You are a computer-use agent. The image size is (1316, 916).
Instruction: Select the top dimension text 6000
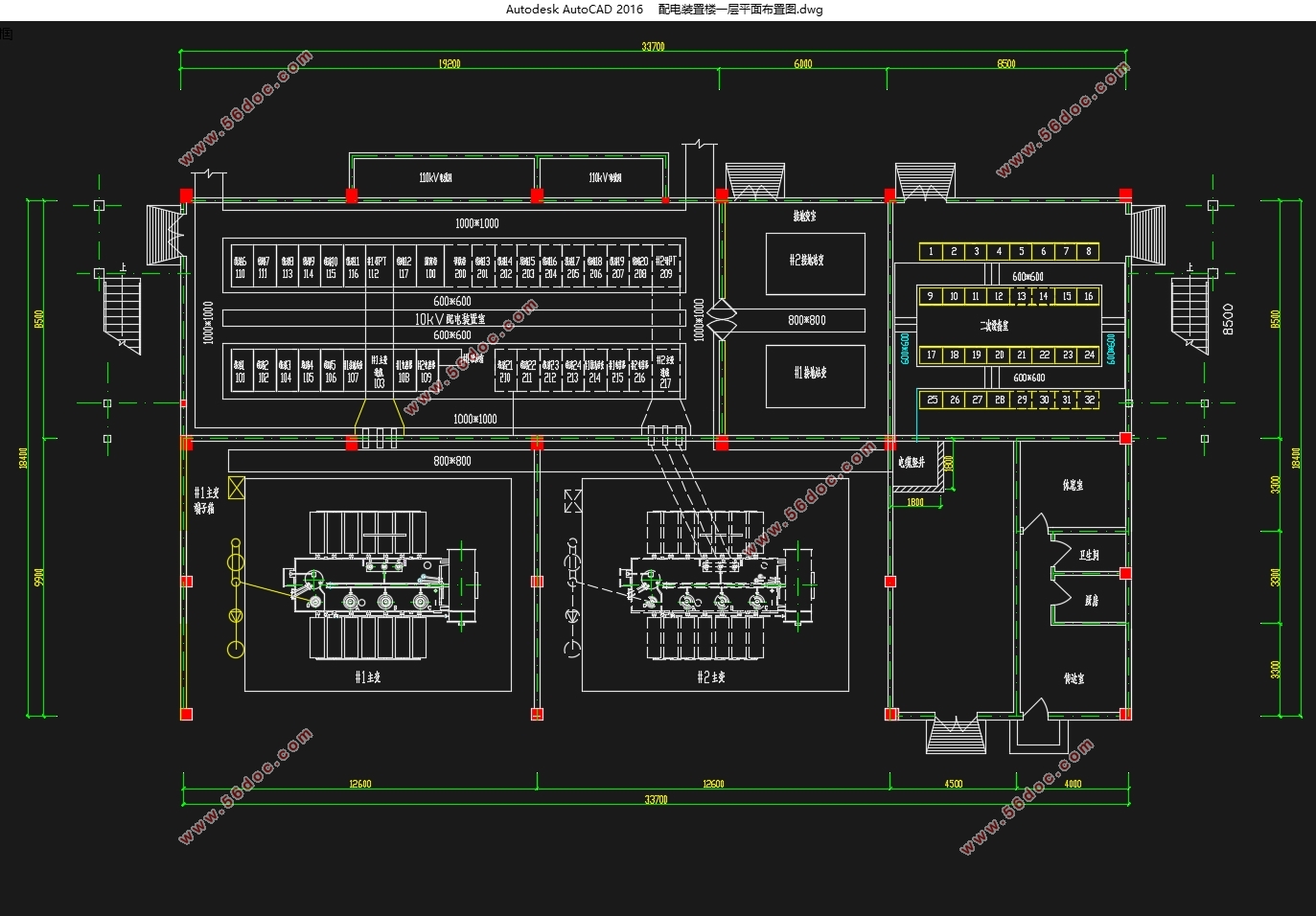tap(802, 63)
